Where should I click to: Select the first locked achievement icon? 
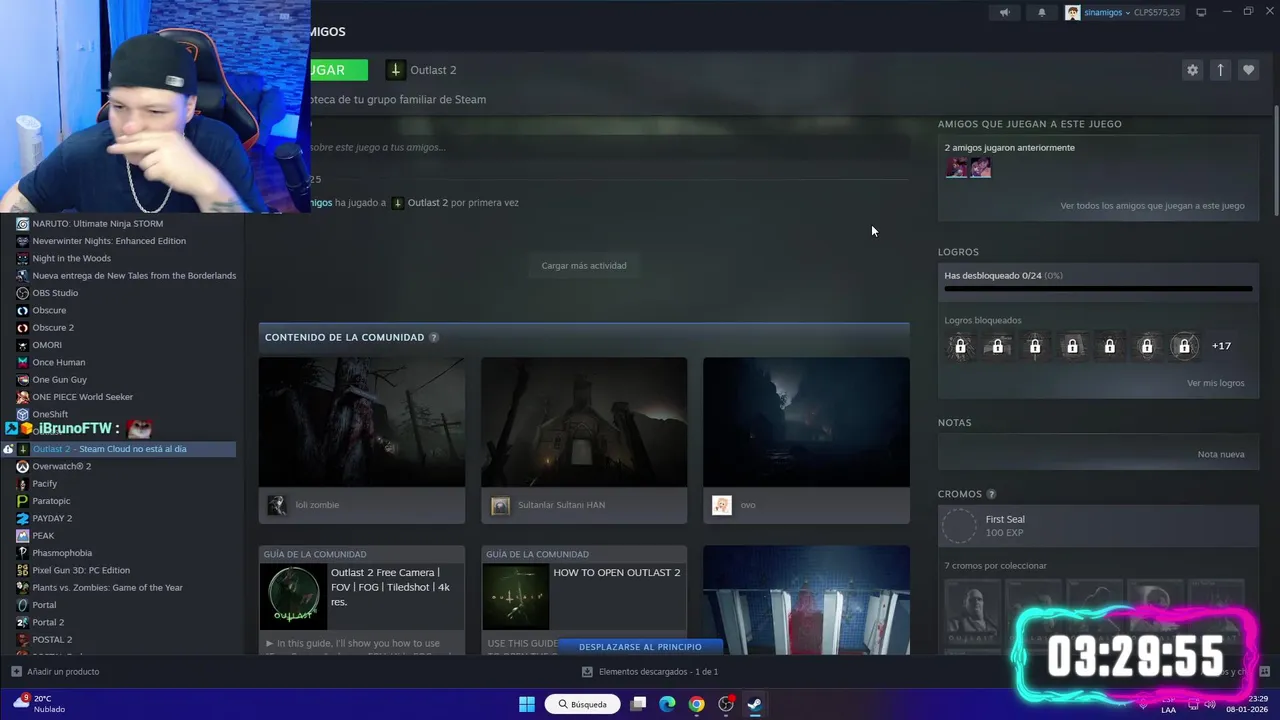(x=960, y=346)
